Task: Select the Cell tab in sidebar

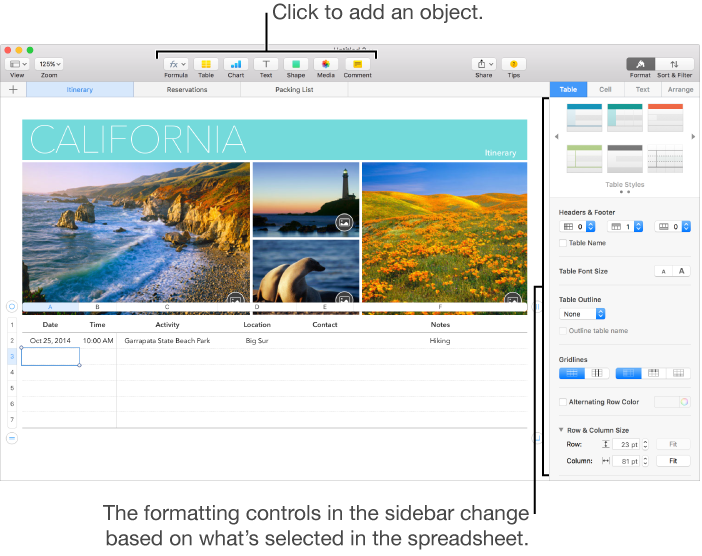Action: (x=605, y=90)
